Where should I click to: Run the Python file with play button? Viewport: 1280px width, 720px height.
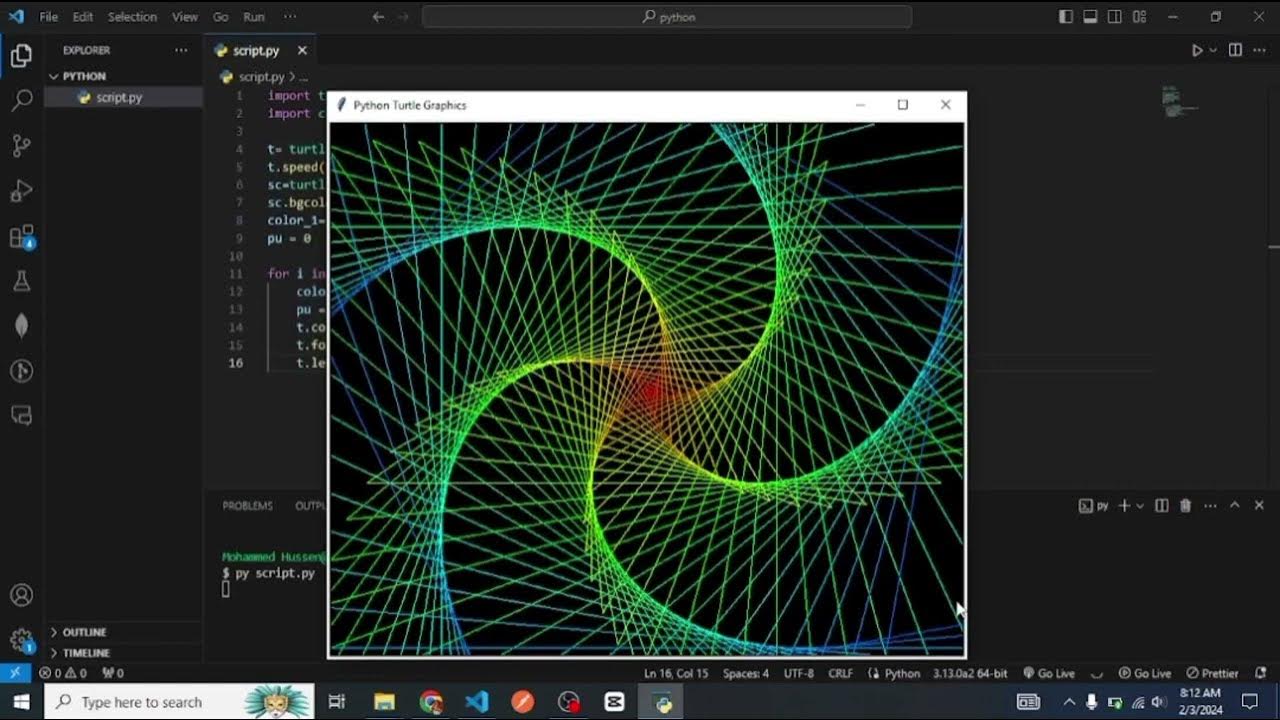(x=1196, y=50)
